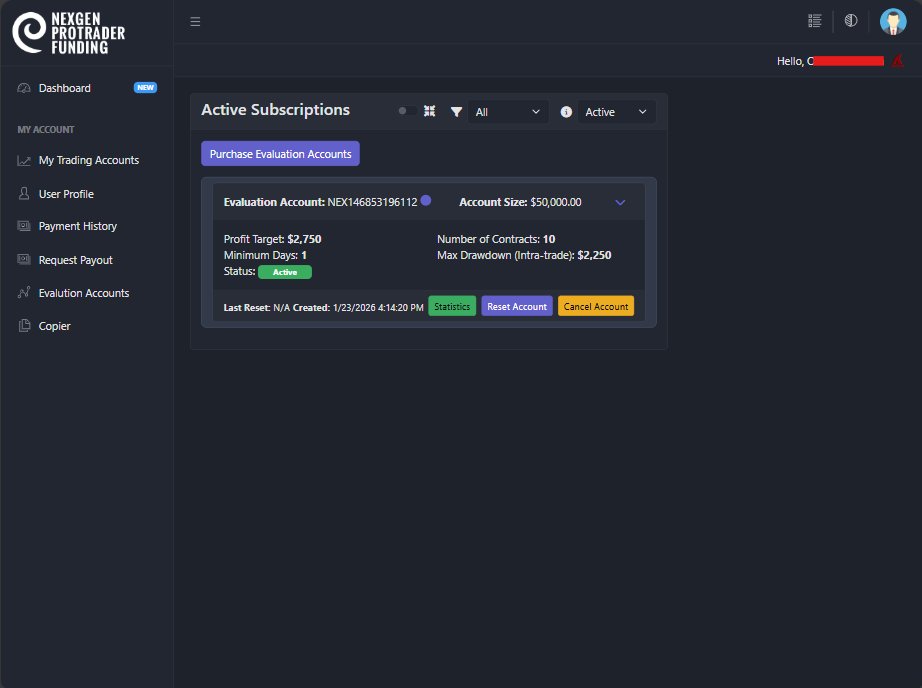Click the Account Size $50,000.00 text
Image resolution: width=922 pixels, height=688 pixels.
click(520, 202)
